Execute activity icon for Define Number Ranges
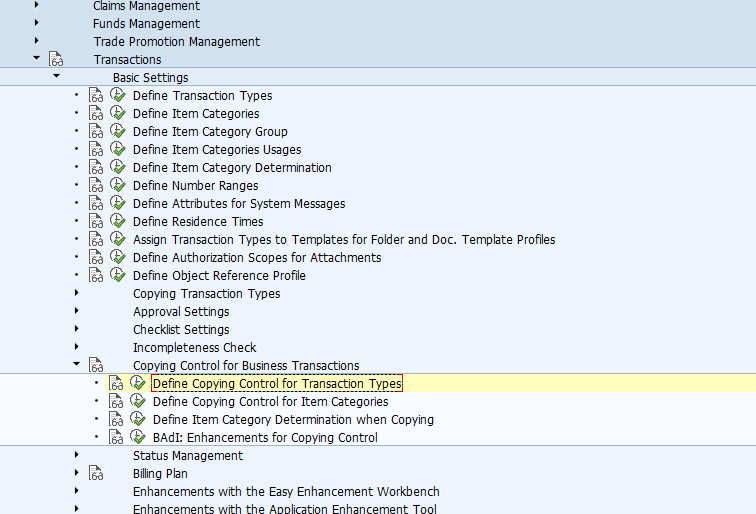Viewport: 756px width, 514px height. click(118, 185)
